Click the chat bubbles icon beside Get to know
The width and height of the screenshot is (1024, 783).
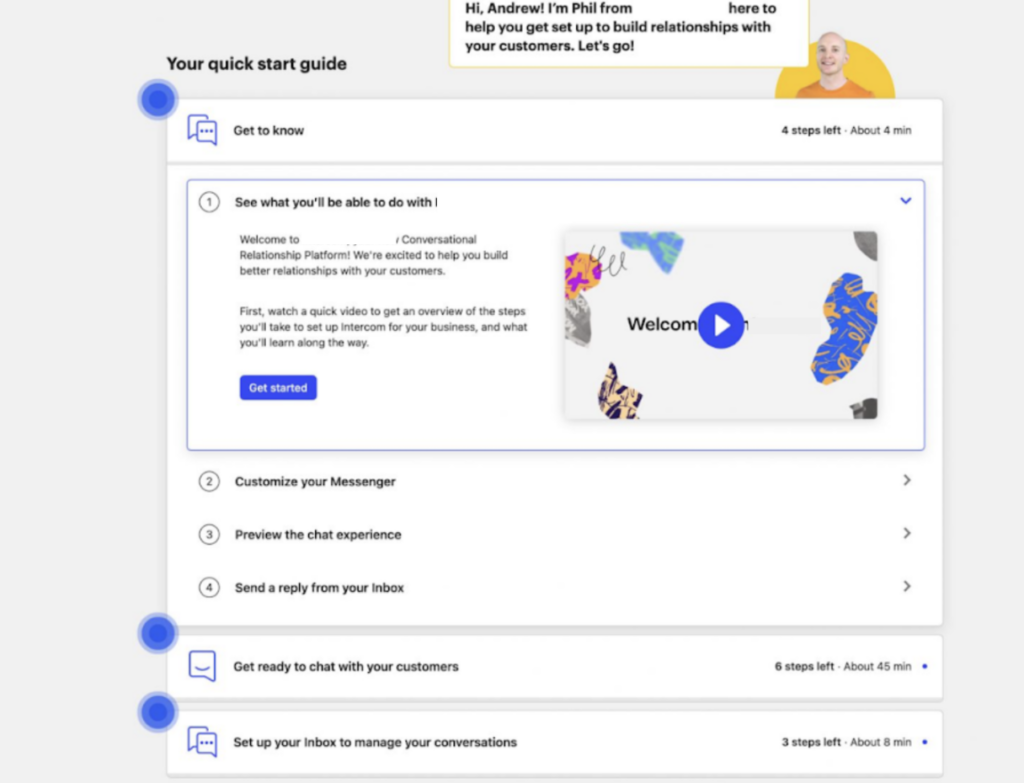pyautogui.click(x=202, y=130)
